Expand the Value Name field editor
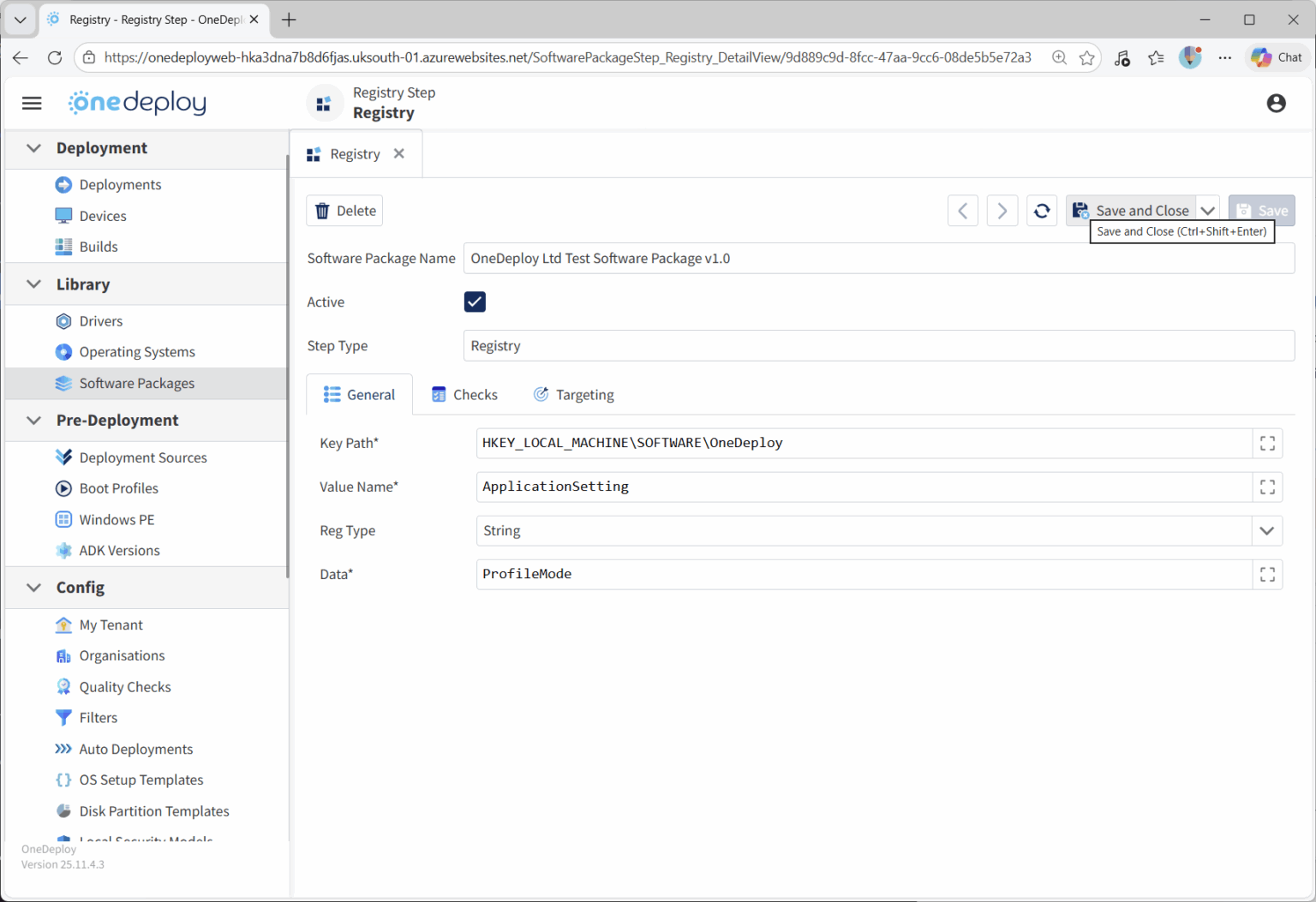1316x902 pixels. pos(1267,487)
